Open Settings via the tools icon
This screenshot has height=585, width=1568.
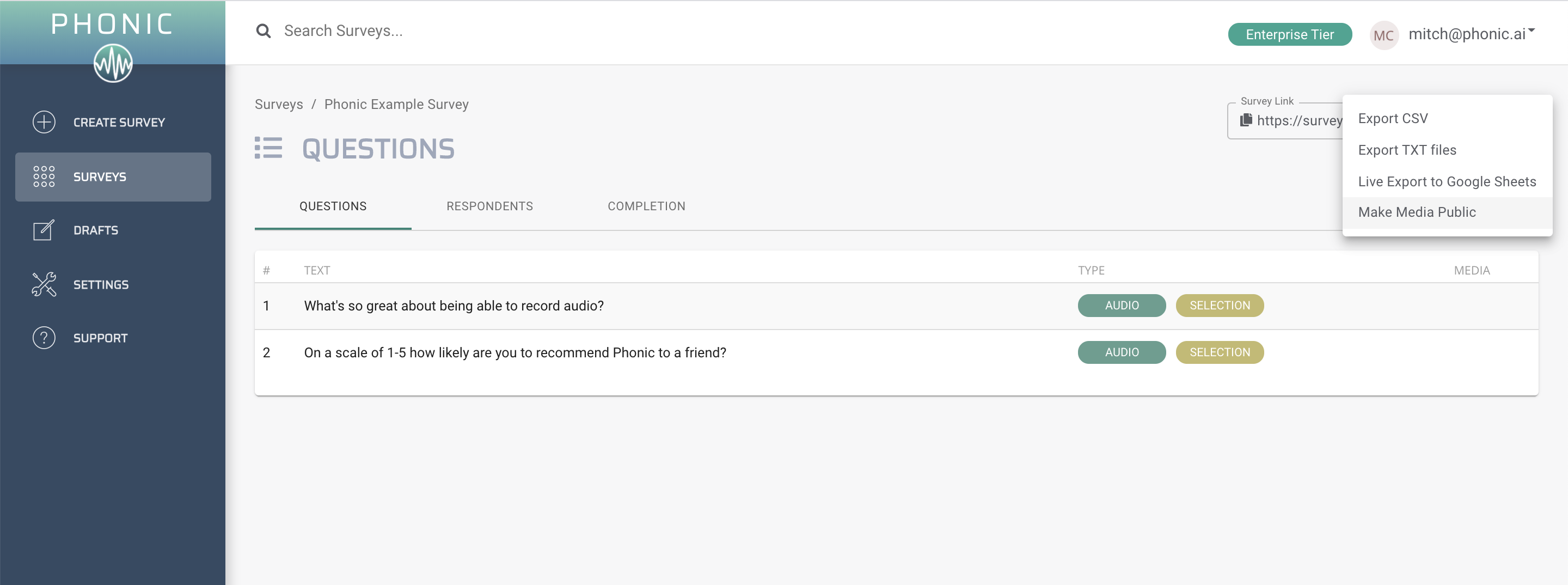pos(43,284)
